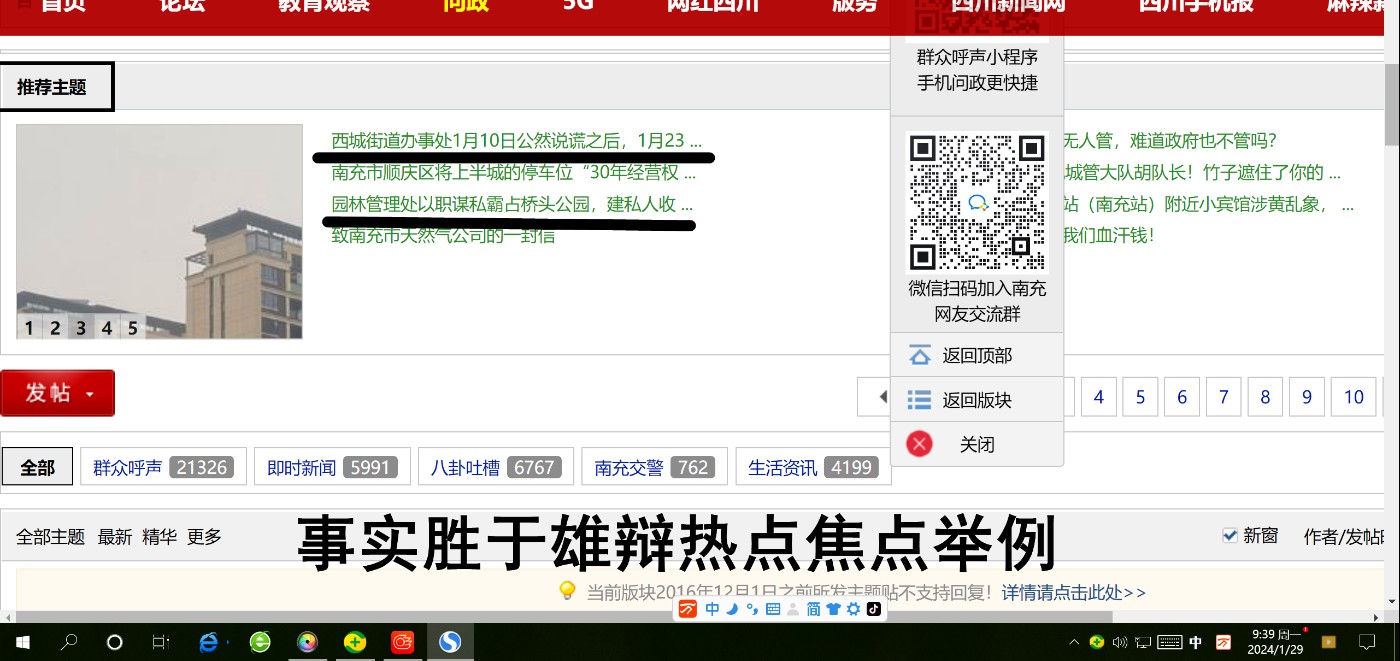Click the 作者/发帖 column header
This screenshot has width=1400, height=661.
(1344, 537)
